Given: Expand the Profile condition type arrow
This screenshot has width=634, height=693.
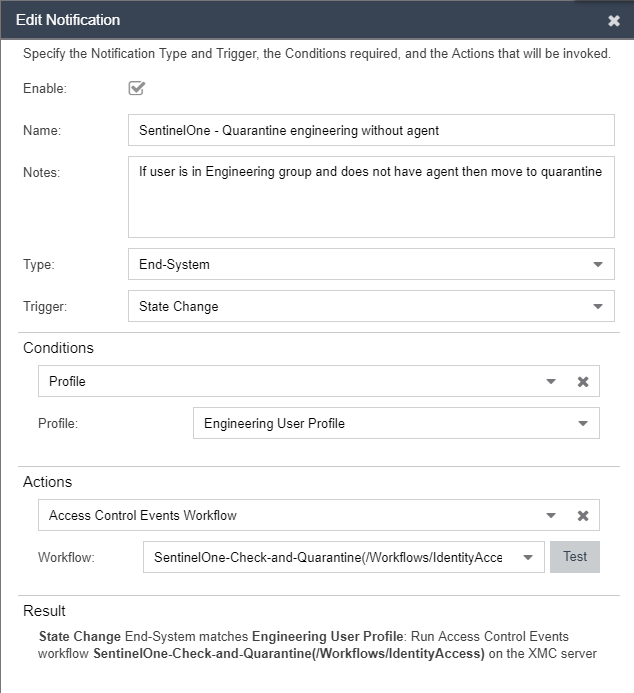Looking at the screenshot, I should point(551,381).
